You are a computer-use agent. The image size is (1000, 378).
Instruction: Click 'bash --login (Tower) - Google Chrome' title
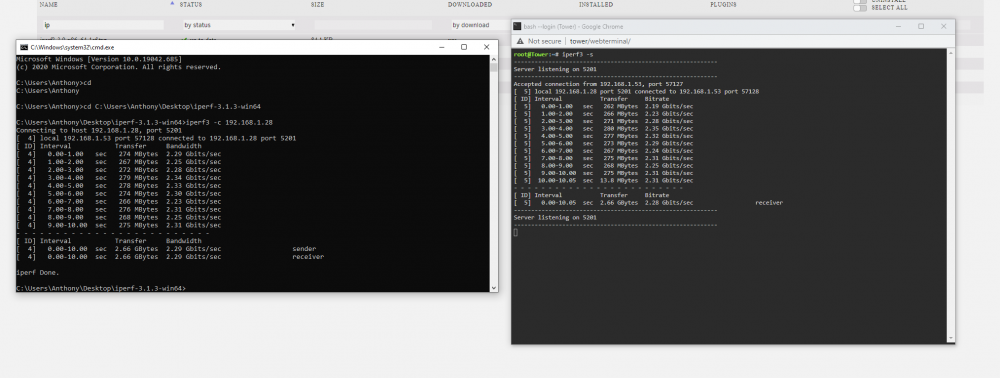tap(573, 26)
